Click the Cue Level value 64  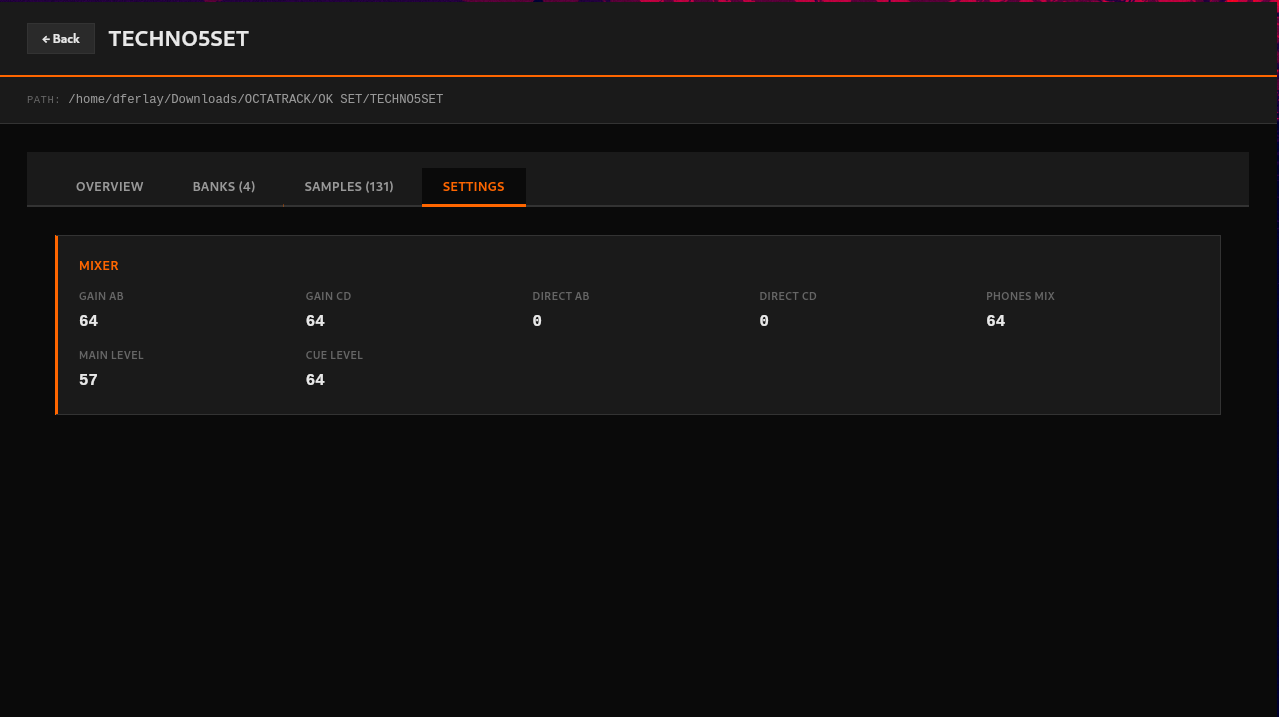315,380
